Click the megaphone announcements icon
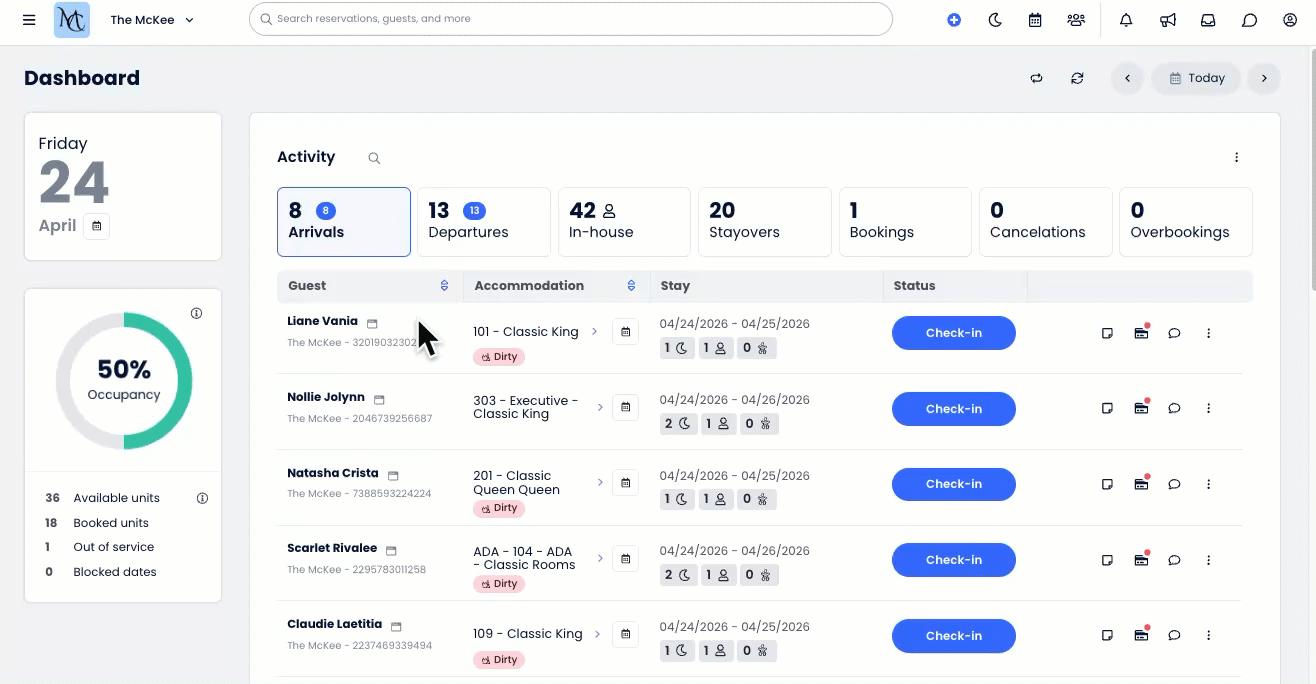 coord(1167,19)
